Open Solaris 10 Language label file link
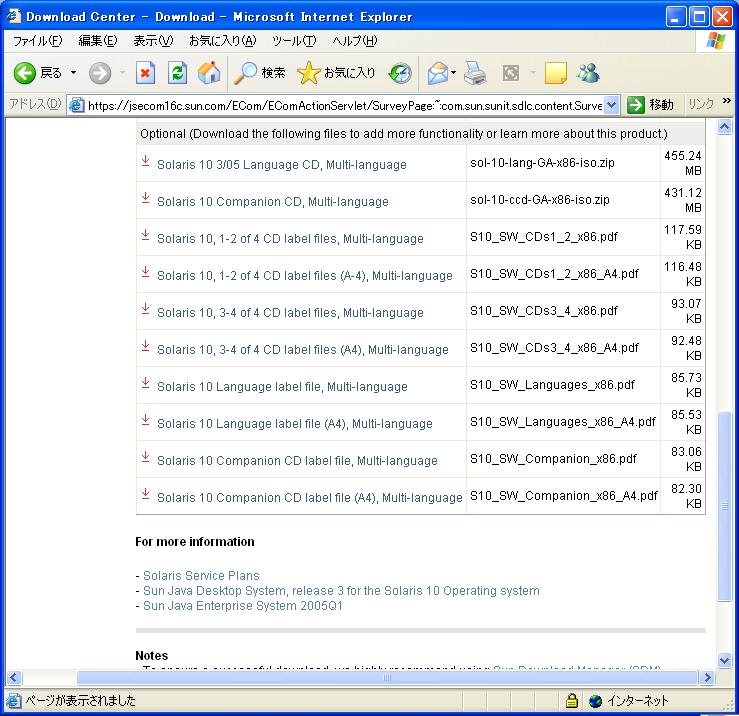739x716 pixels. tap(282, 387)
